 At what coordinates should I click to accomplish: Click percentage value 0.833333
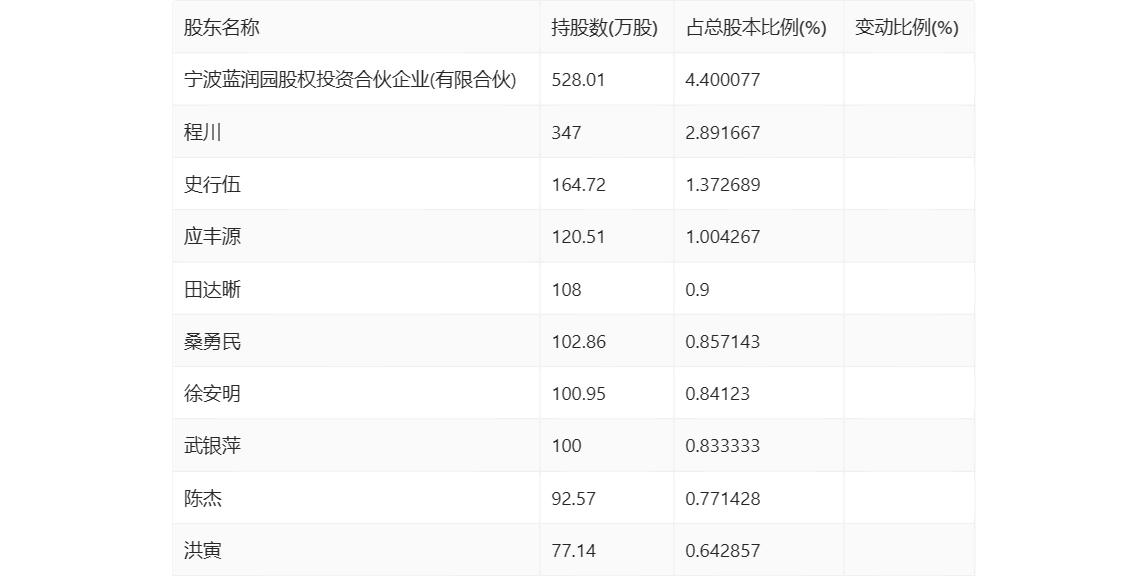(x=723, y=446)
